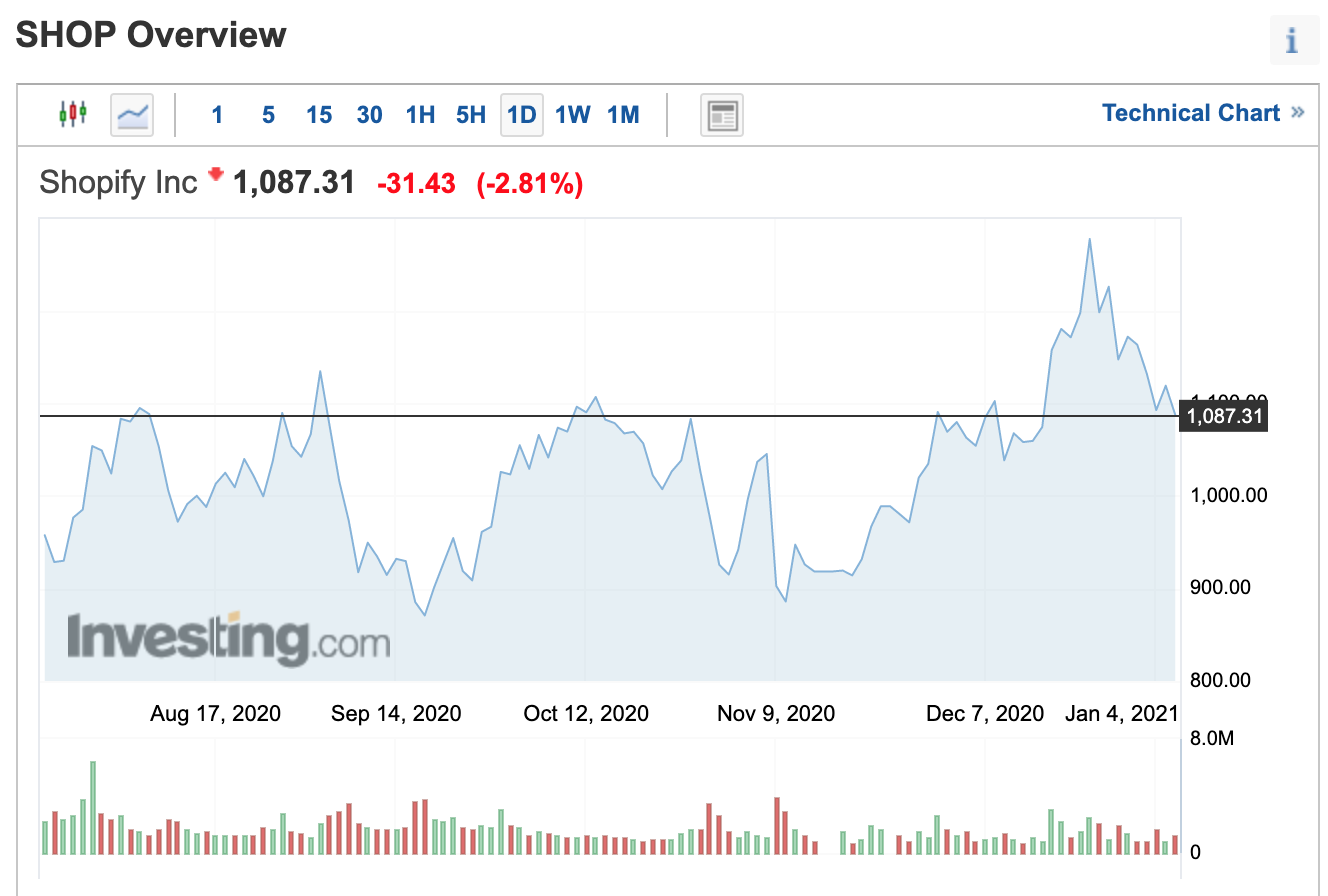Click the red down arrow beside Shopify Inc
Screen dimensions: 1328x896
[x=215, y=174]
